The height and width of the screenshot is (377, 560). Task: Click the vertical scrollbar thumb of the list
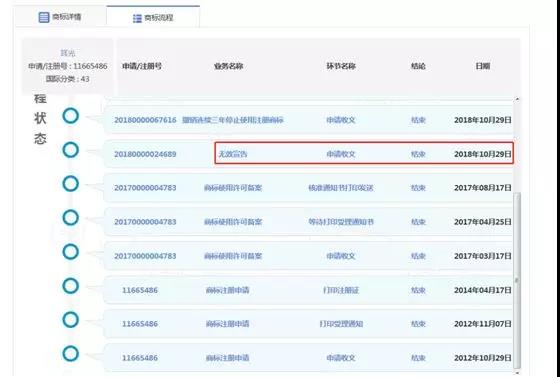[517, 280]
